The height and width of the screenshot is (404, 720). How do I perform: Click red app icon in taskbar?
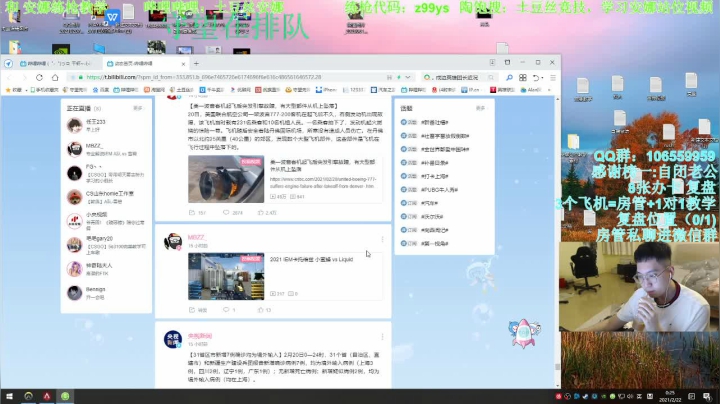pos(47,396)
